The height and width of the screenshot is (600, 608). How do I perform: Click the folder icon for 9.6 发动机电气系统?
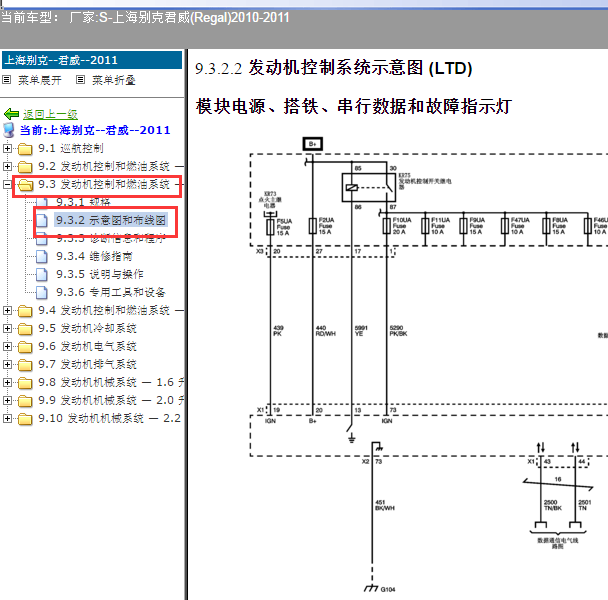(x=25, y=347)
